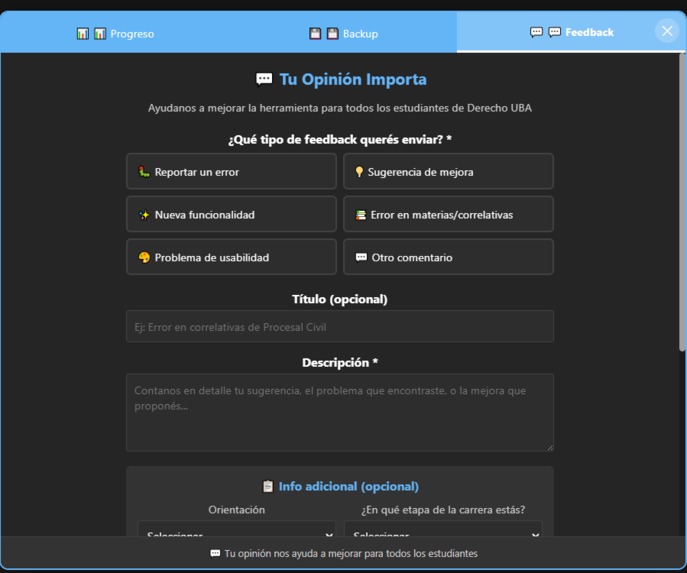Open the career stage dropdown

[443, 529]
